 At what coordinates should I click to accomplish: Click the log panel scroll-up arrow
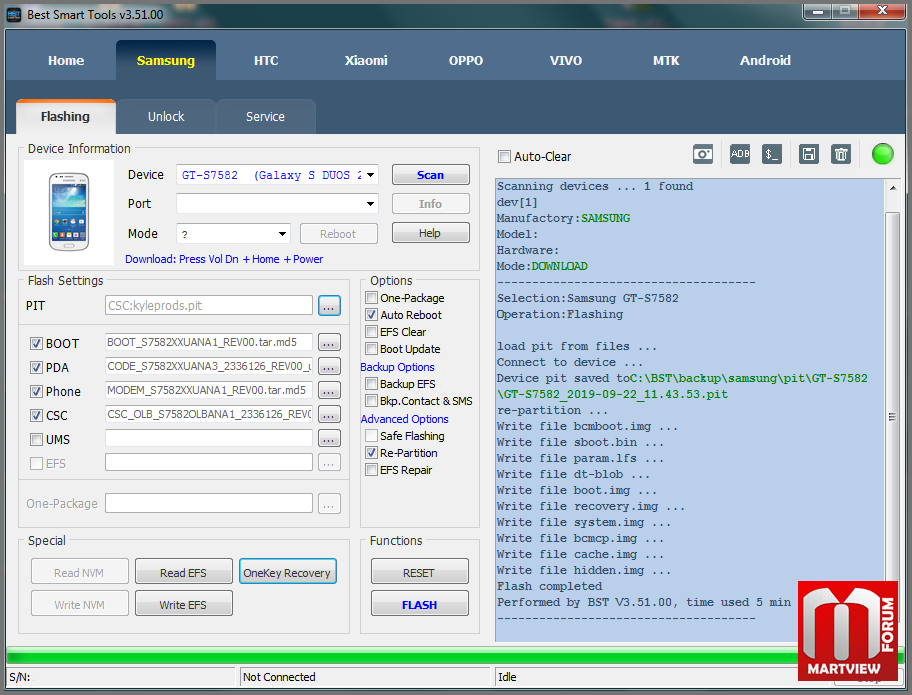[893, 188]
